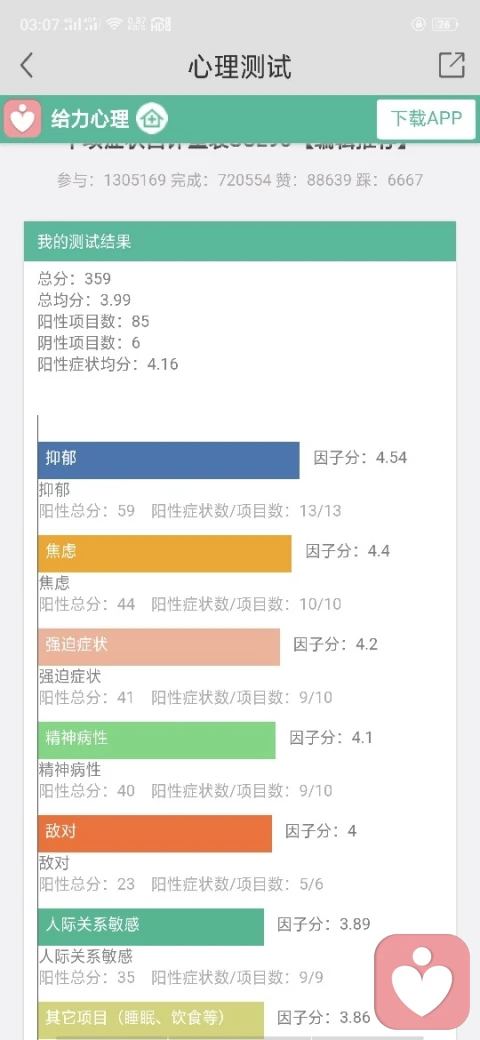Screen dimensions: 480x1040
Task: Select the red-orange 敌对 factor bar
Action: tap(154, 834)
